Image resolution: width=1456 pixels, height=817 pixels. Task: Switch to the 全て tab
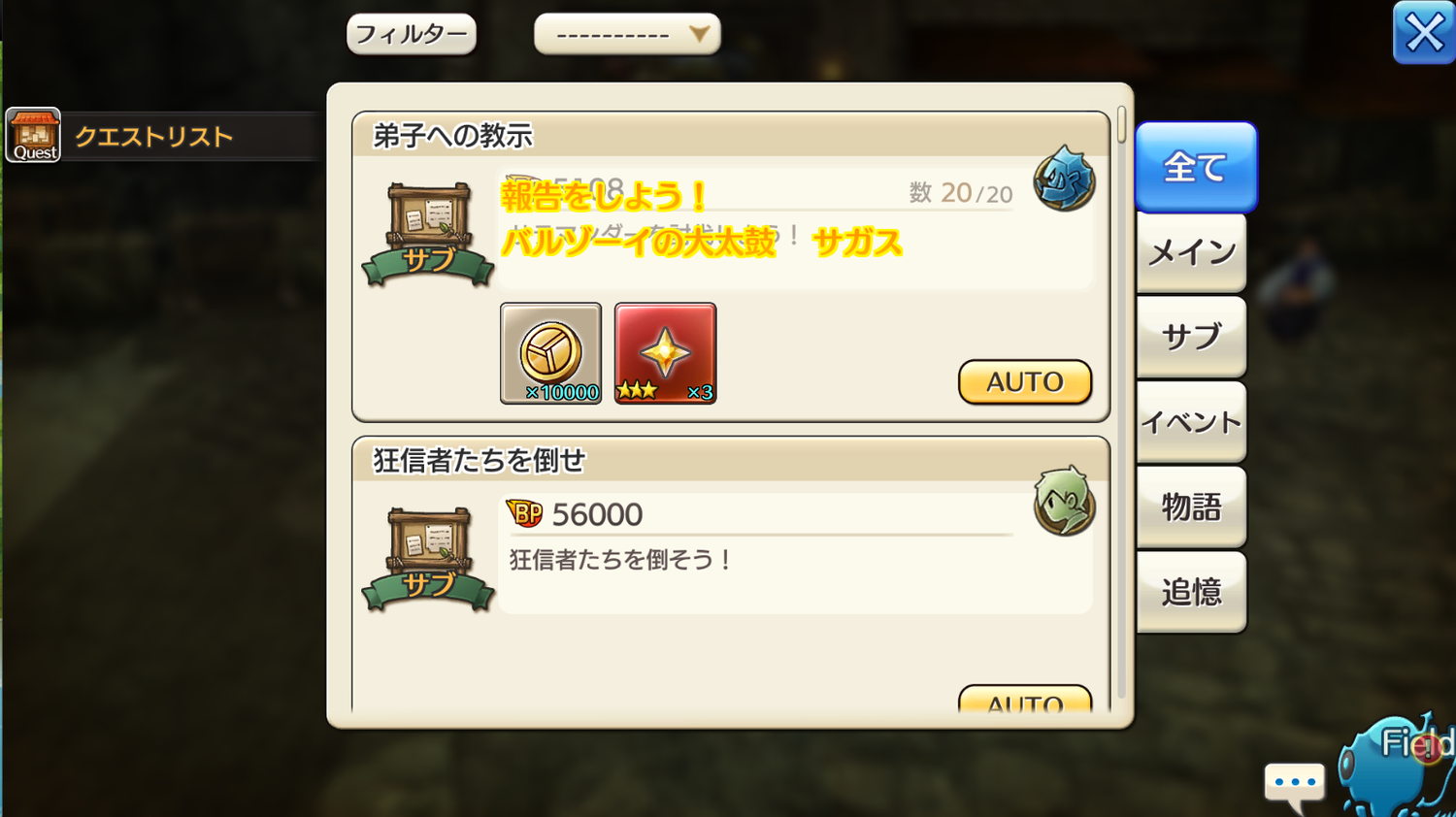pyautogui.click(x=1196, y=167)
